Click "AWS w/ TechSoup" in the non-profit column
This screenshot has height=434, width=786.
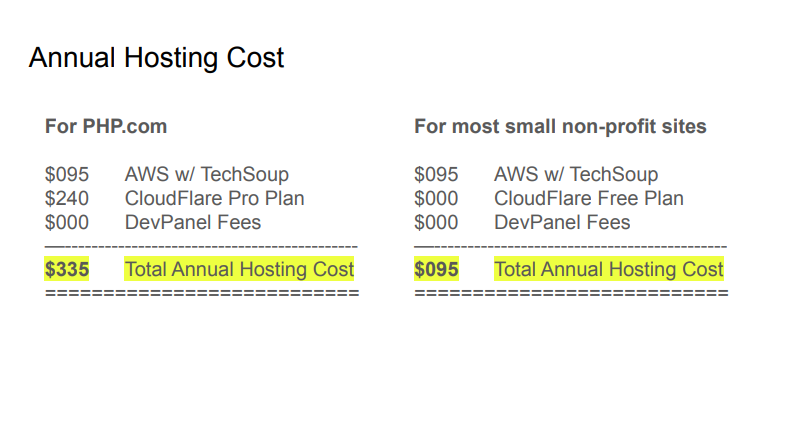pyautogui.click(x=575, y=174)
